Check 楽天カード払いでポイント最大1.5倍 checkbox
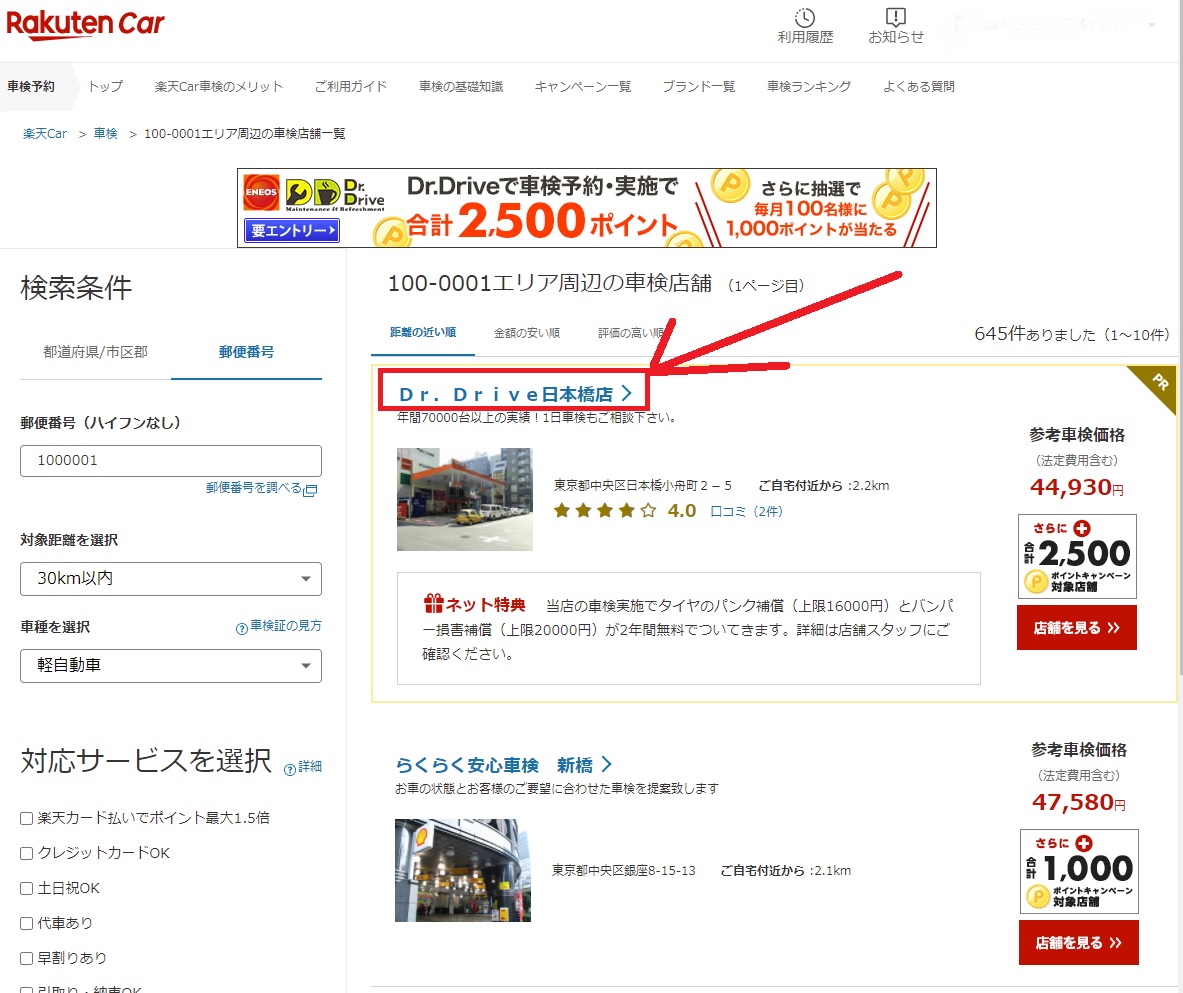Viewport: 1183px width, 993px height. pyautogui.click(x=26, y=818)
